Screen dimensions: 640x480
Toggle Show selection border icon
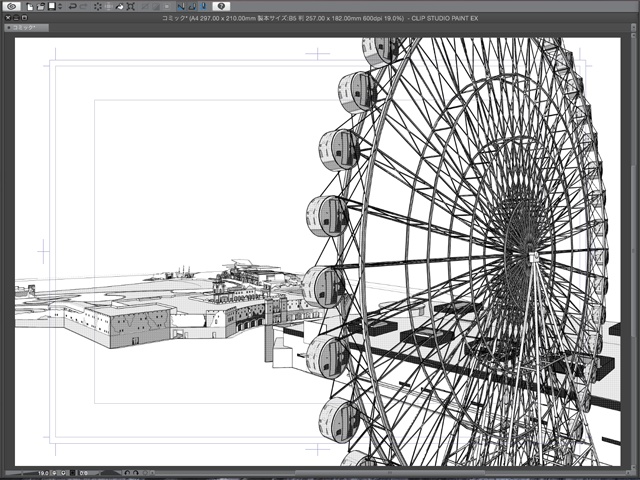[x=167, y=7]
